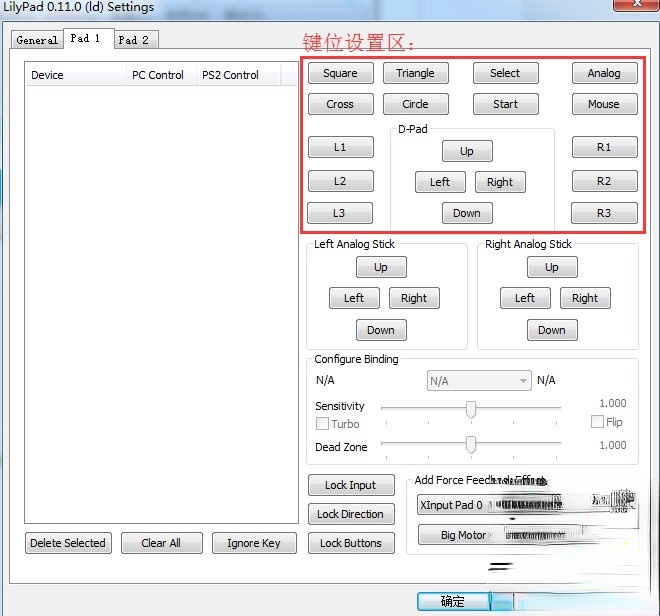Set Left Analog Stick Right
This screenshot has height=616, width=660.
pyautogui.click(x=415, y=298)
